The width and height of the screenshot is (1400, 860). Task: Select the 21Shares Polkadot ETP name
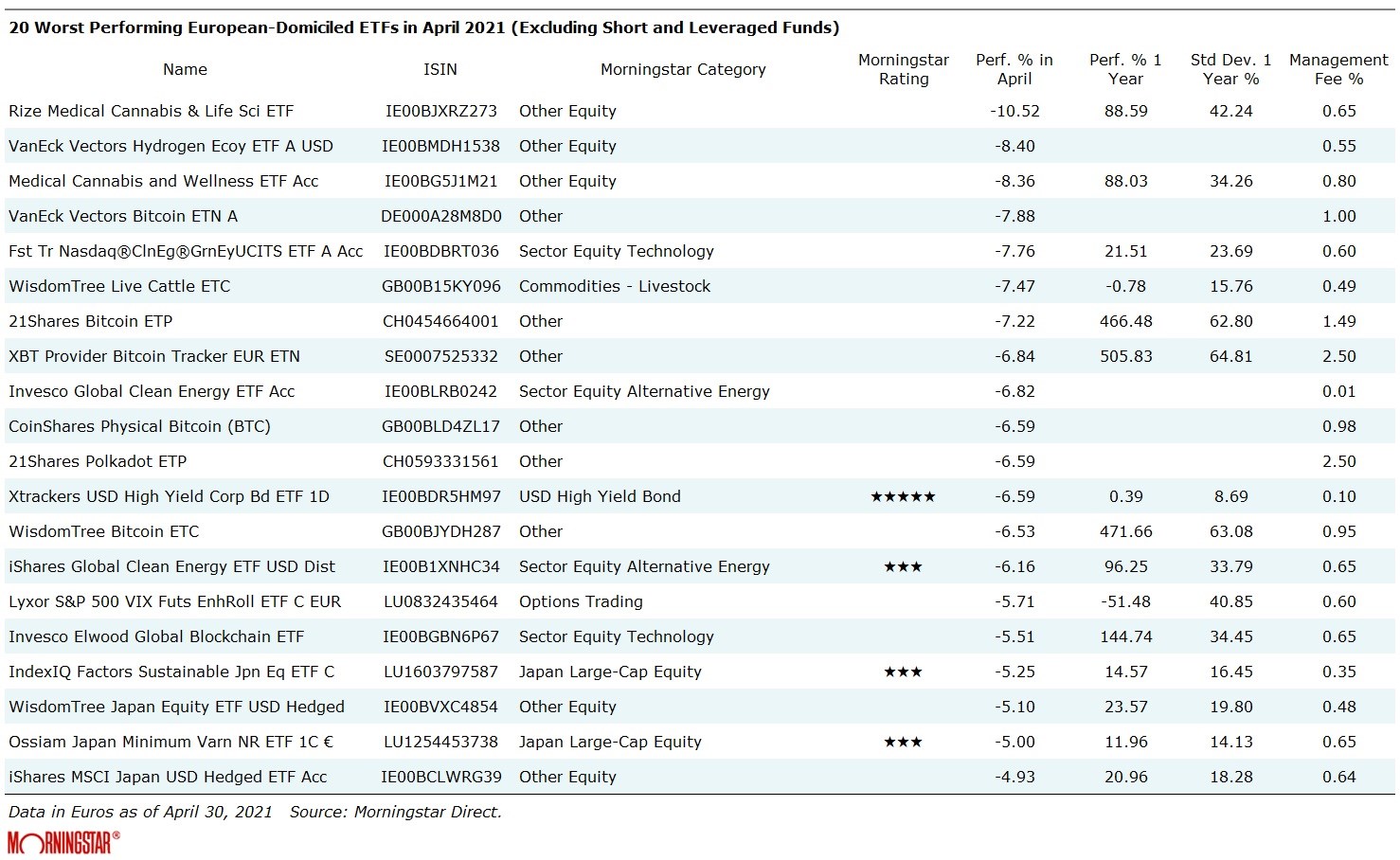pos(98,461)
